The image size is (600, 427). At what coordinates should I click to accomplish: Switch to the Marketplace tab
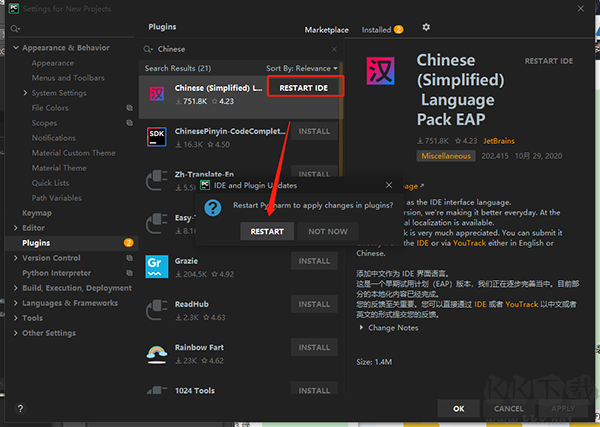point(326,30)
